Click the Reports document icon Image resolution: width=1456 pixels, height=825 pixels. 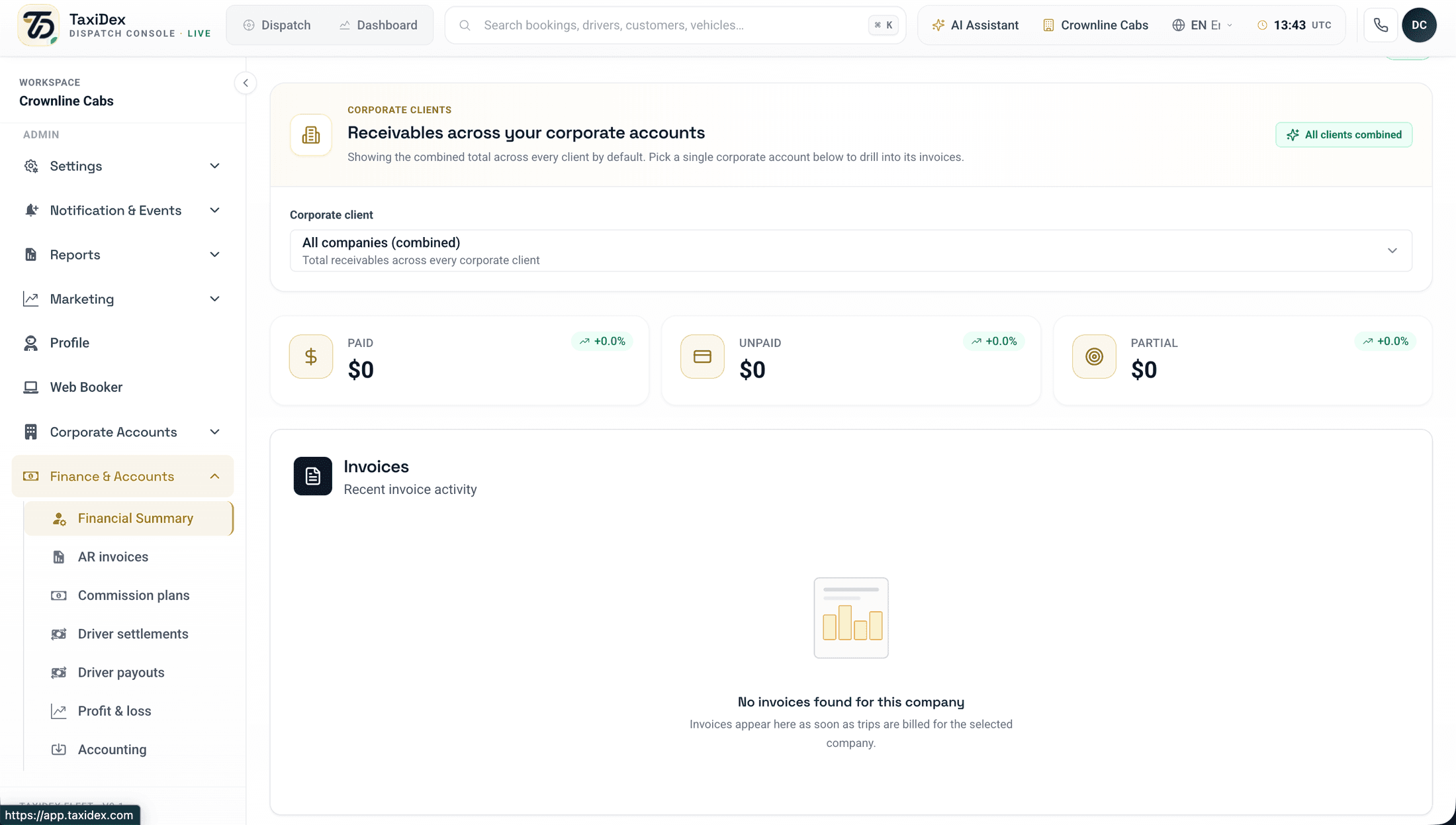point(31,255)
